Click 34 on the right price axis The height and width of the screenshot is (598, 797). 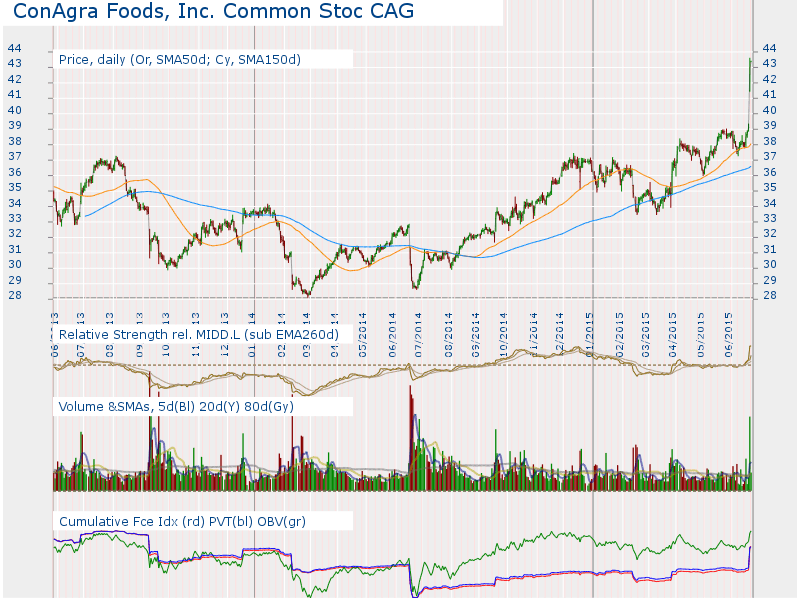coord(770,203)
